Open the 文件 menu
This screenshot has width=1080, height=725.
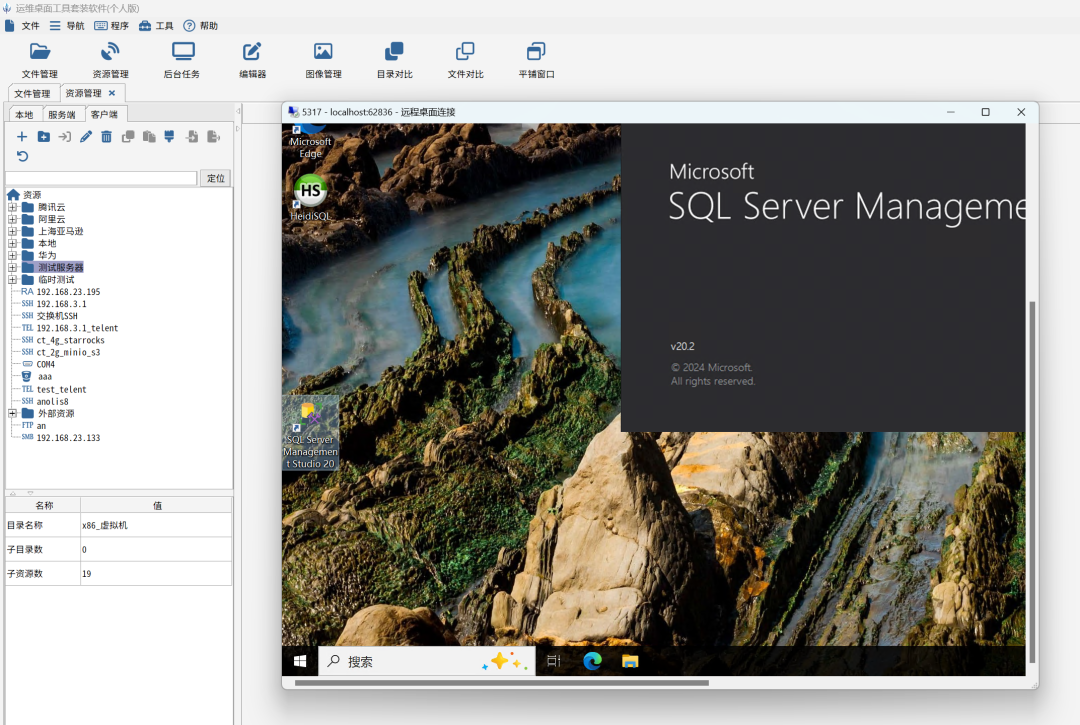[x=22, y=25]
